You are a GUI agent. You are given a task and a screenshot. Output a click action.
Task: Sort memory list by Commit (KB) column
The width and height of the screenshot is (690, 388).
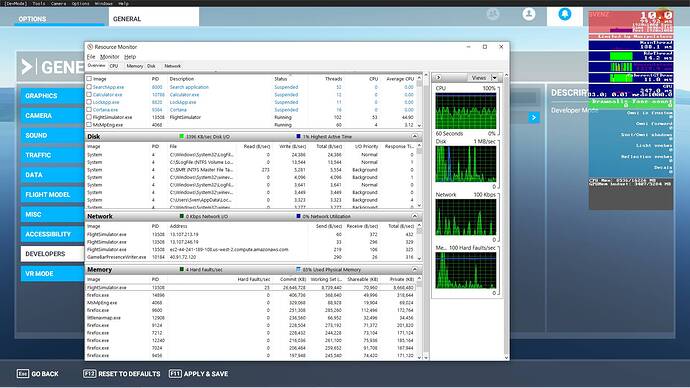pos(292,279)
